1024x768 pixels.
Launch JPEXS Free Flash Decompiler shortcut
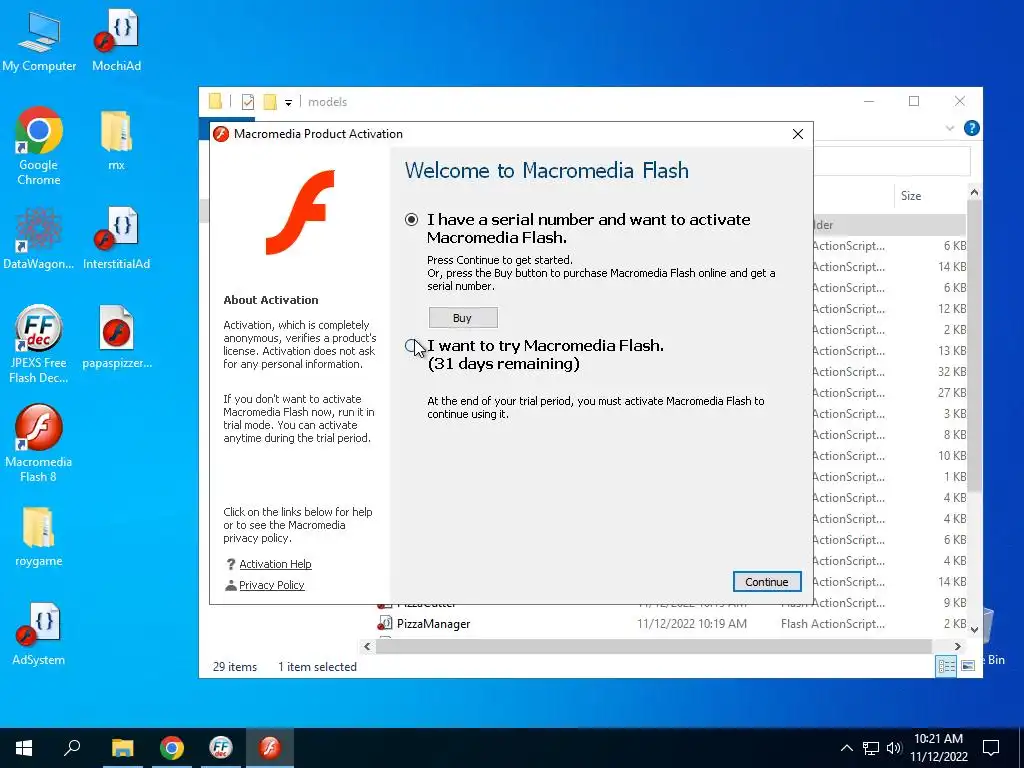coord(39,344)
